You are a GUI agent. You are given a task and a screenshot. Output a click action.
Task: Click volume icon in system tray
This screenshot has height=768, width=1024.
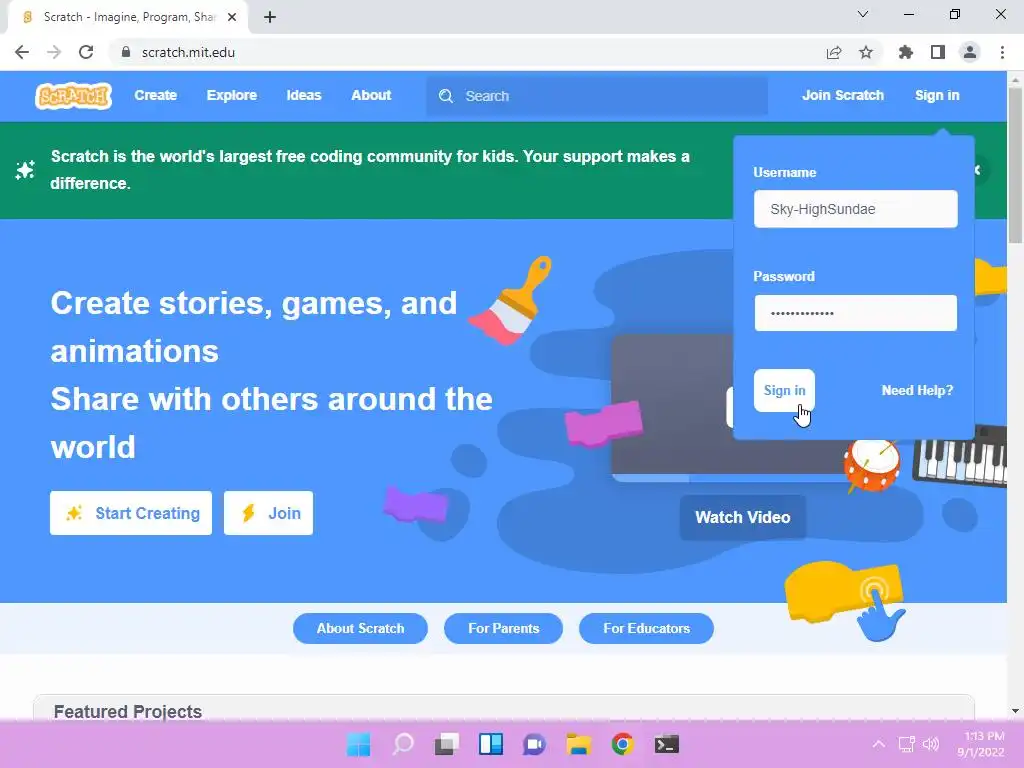click(931, 744)
